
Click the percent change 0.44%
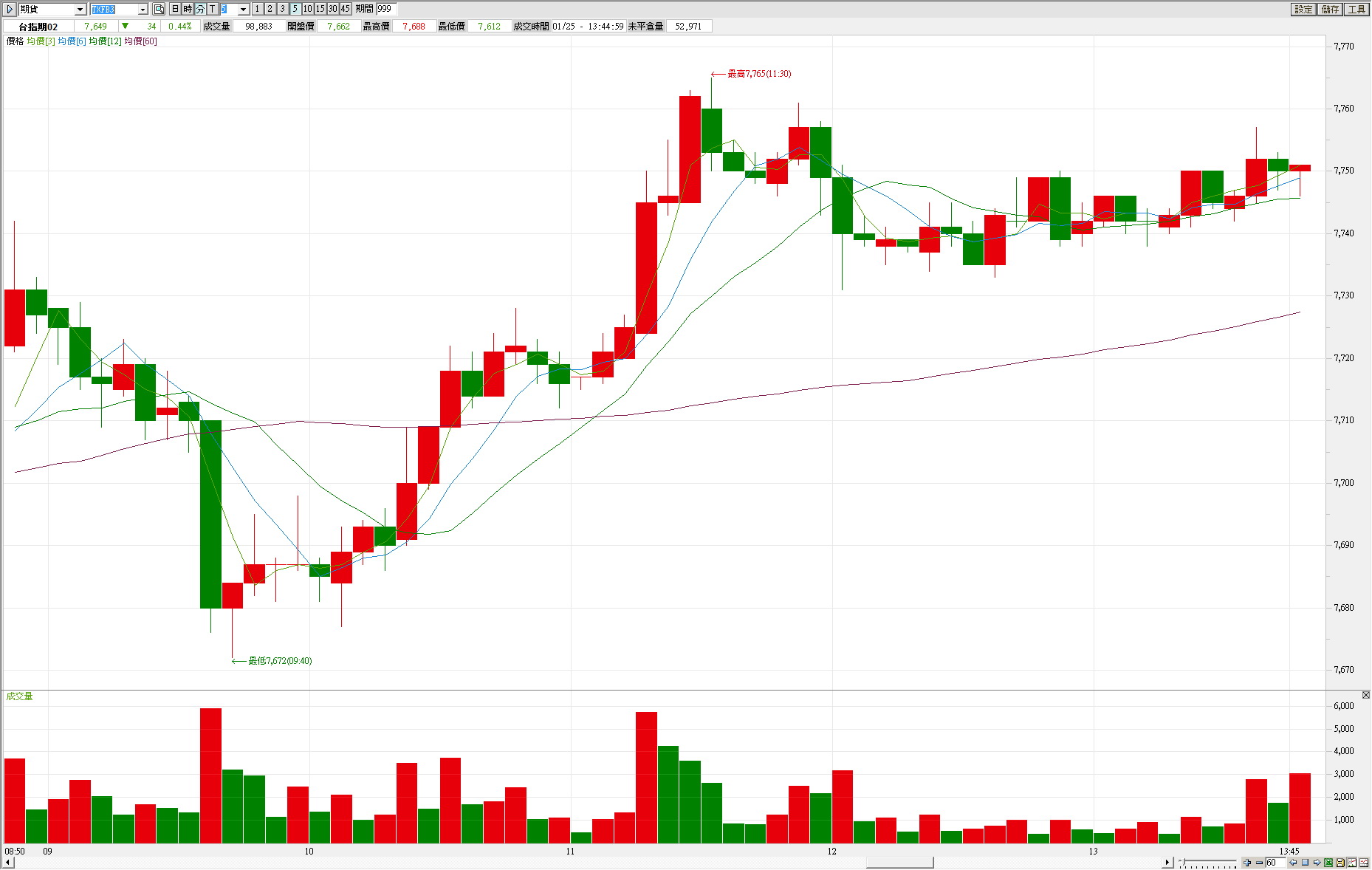pos(179,27)
